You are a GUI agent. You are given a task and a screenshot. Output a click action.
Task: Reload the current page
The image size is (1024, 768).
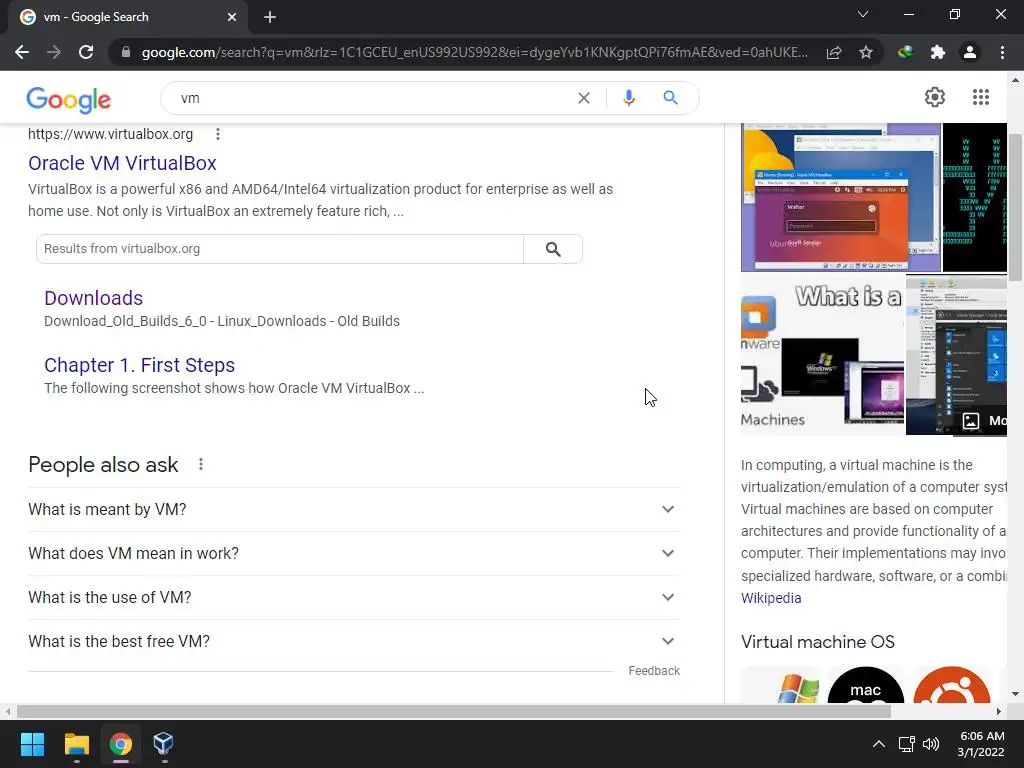coord(86,52)
